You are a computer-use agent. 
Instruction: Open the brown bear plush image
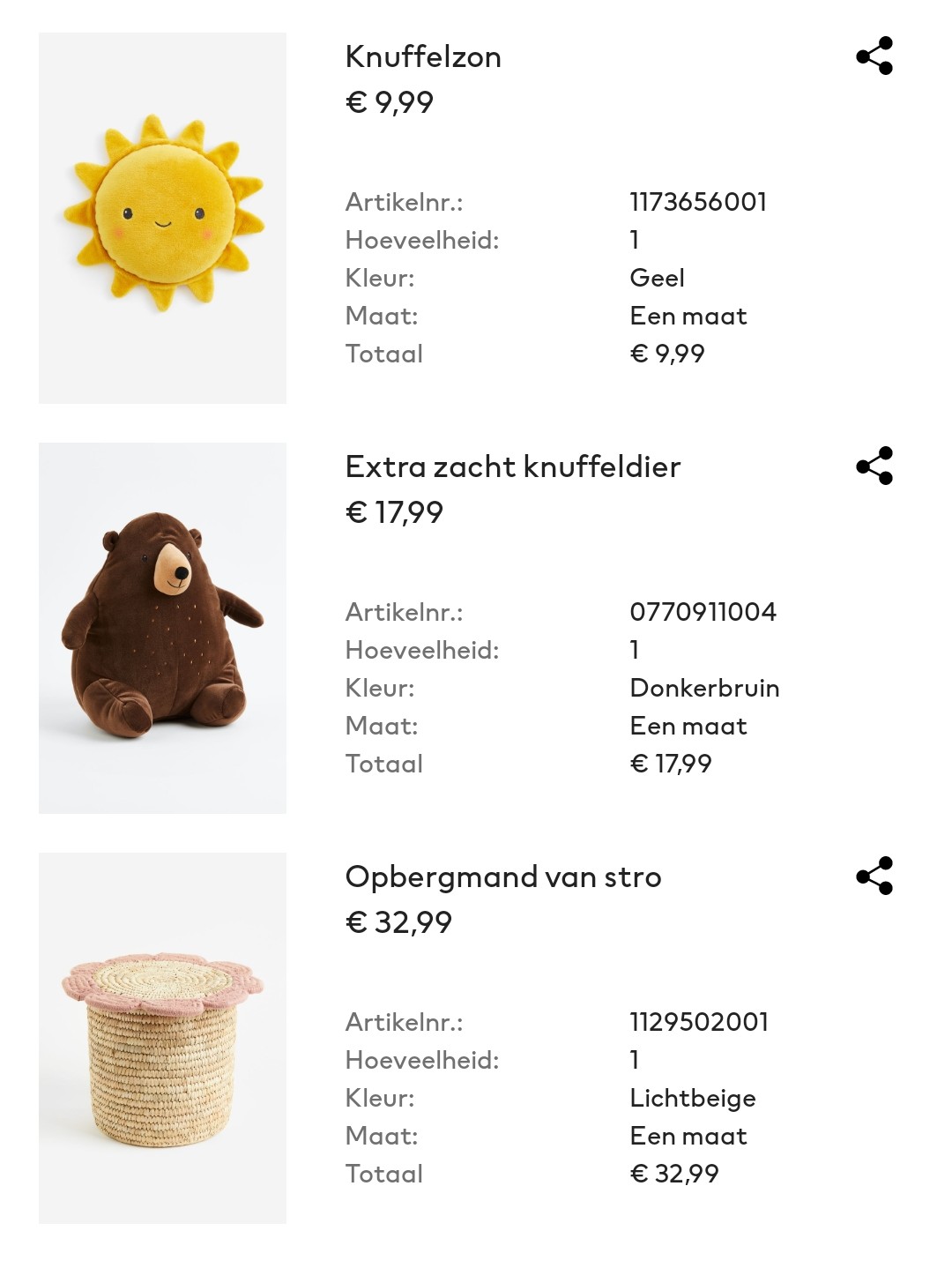pos(162,628)
